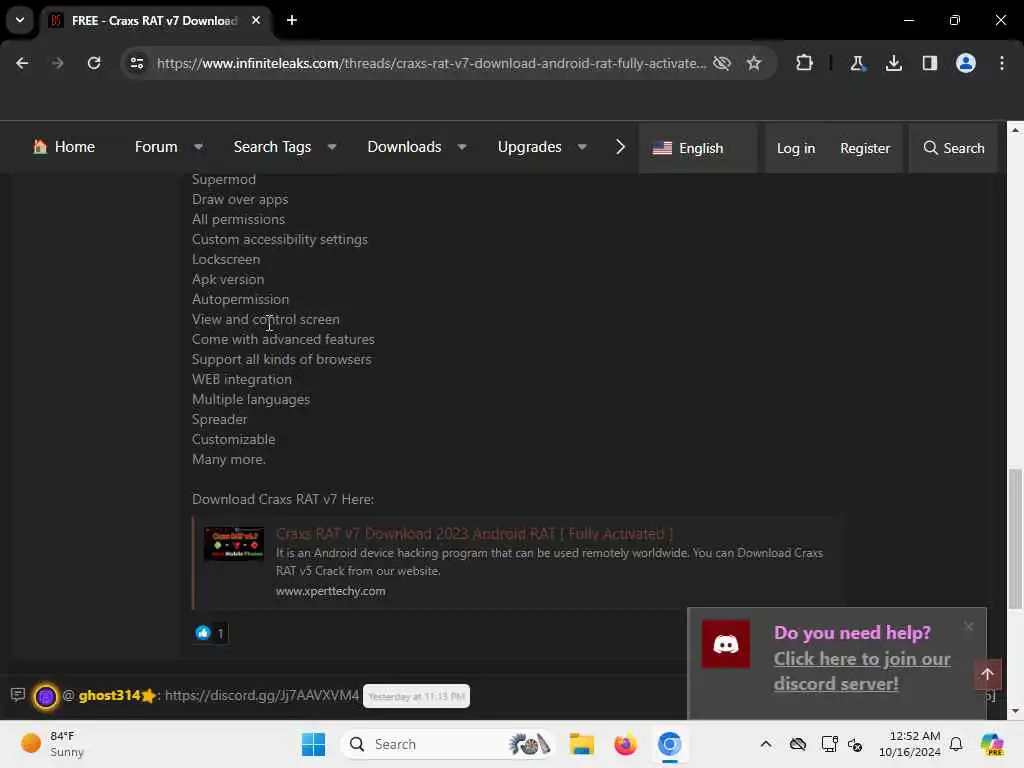Click the address bar URL field
1024x768 pixels.
431,63
